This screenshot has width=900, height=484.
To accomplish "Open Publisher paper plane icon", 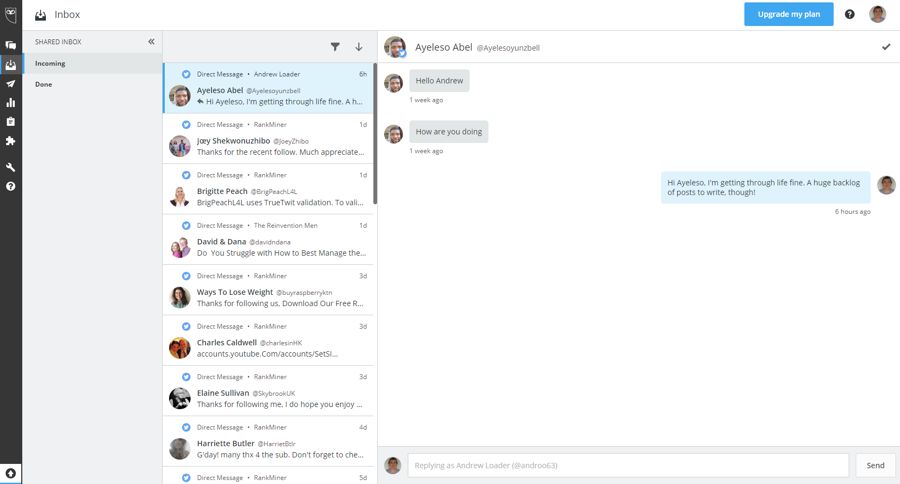I will [10, 84].
